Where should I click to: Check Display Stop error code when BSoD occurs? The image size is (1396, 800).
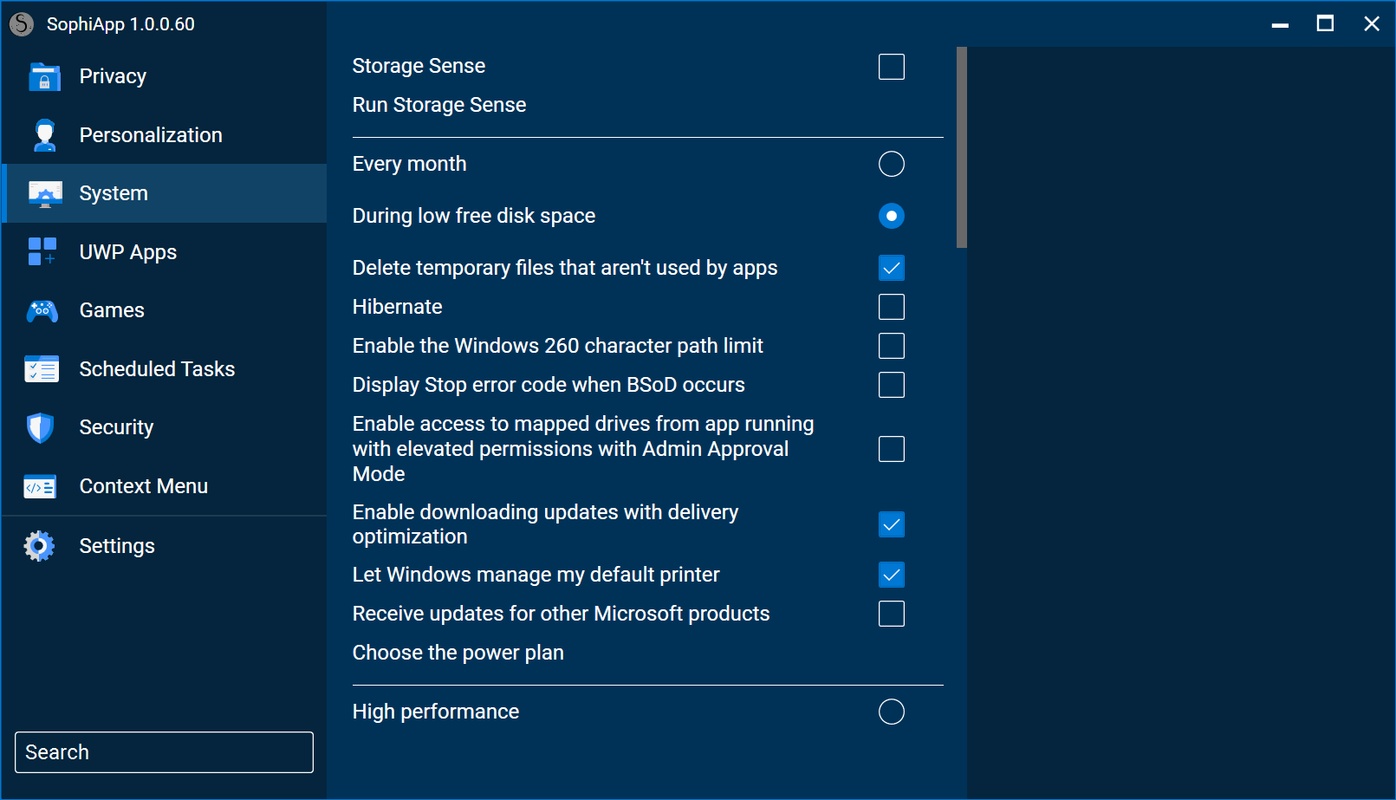click(x=891, y=385)
